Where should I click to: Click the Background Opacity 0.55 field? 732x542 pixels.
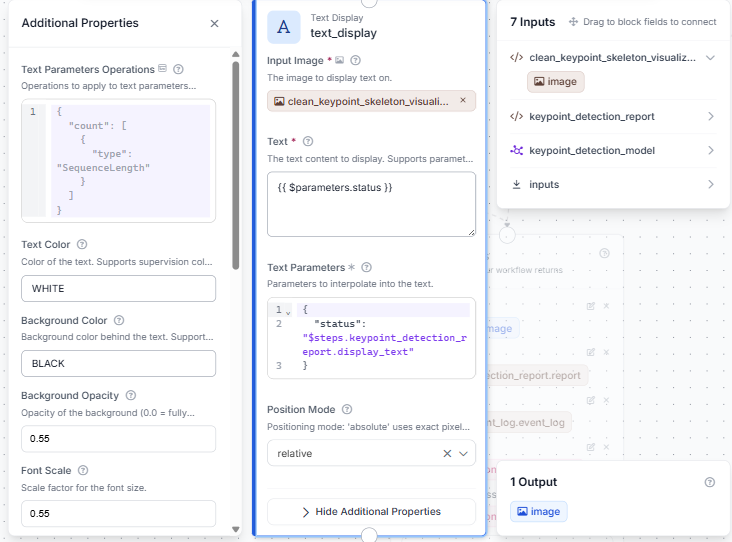click(x=119, y=438)
